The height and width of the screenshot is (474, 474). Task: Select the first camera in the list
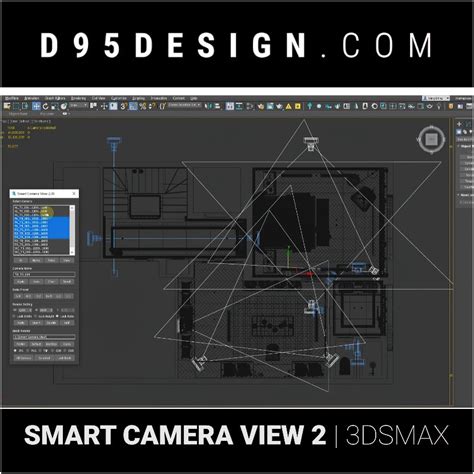pos(42,208)
